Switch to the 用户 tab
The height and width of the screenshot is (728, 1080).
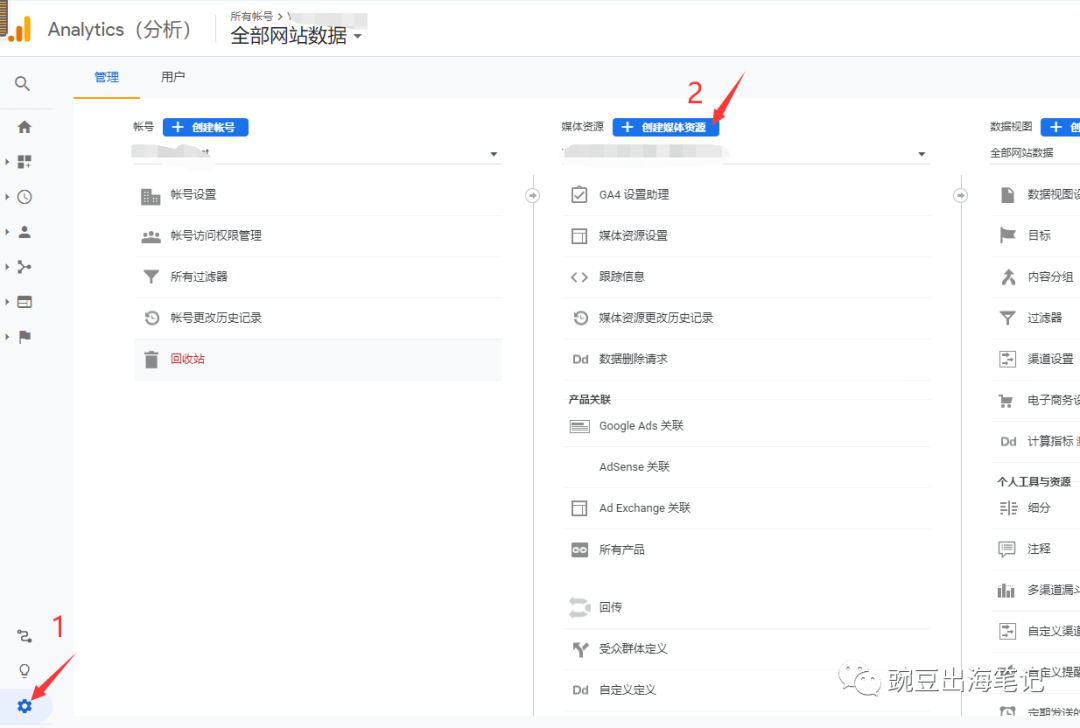[x=173, y=77]
